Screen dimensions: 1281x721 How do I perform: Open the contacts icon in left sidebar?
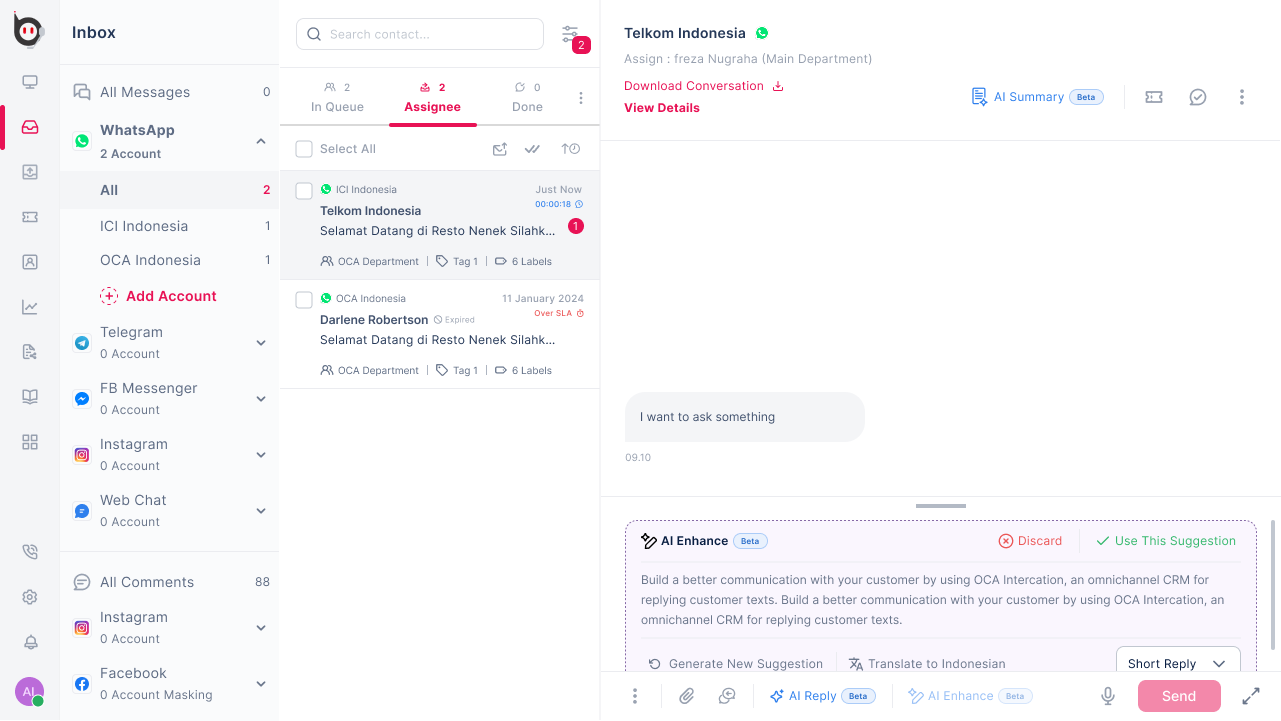[30, 262]
